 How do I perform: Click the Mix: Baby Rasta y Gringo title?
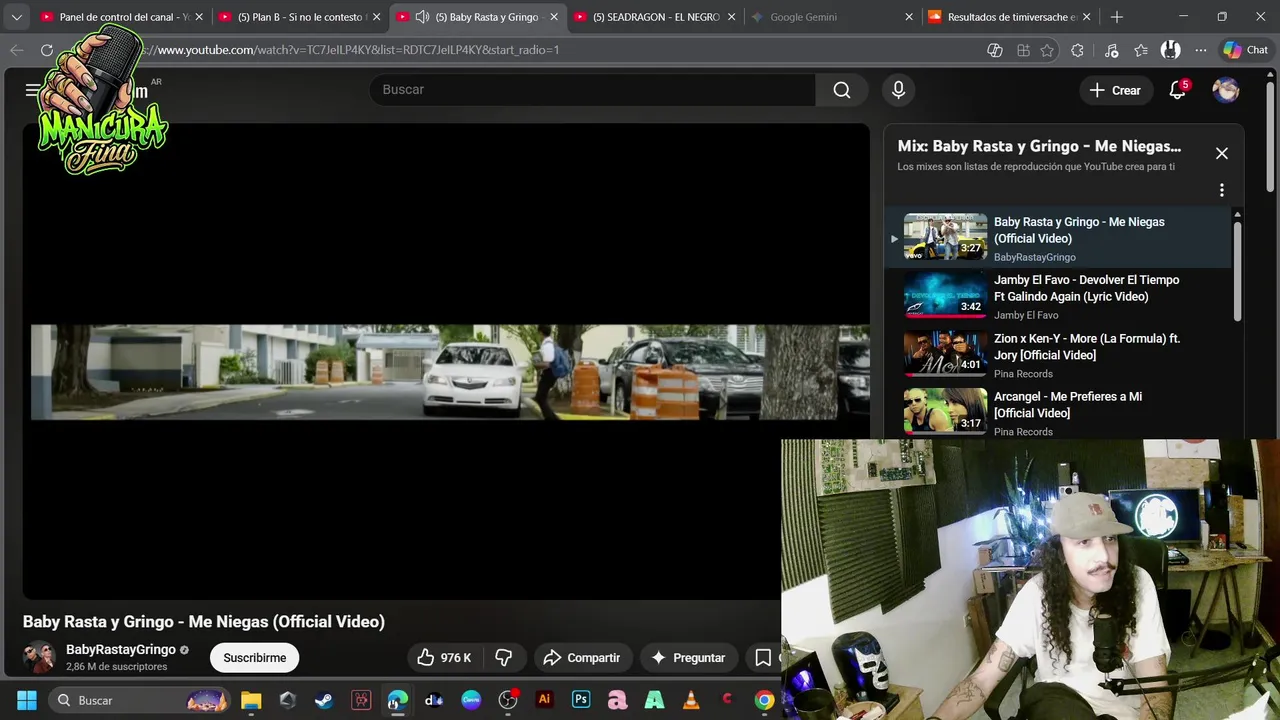(1039, 146)
